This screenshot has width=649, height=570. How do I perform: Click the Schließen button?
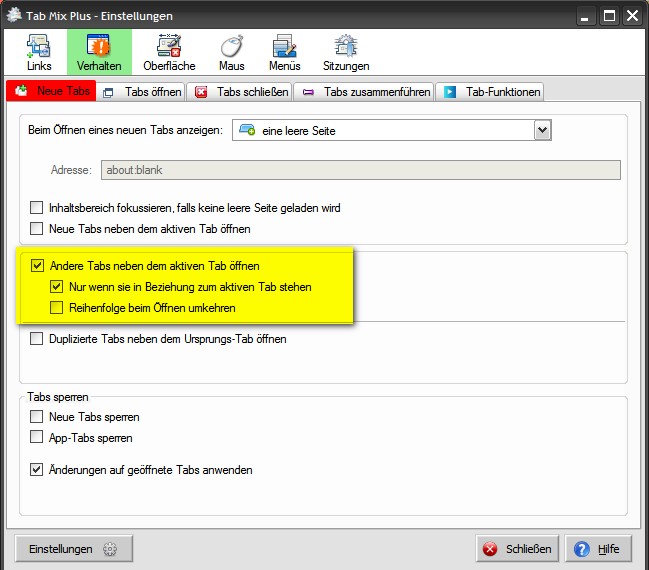(517, 548)
